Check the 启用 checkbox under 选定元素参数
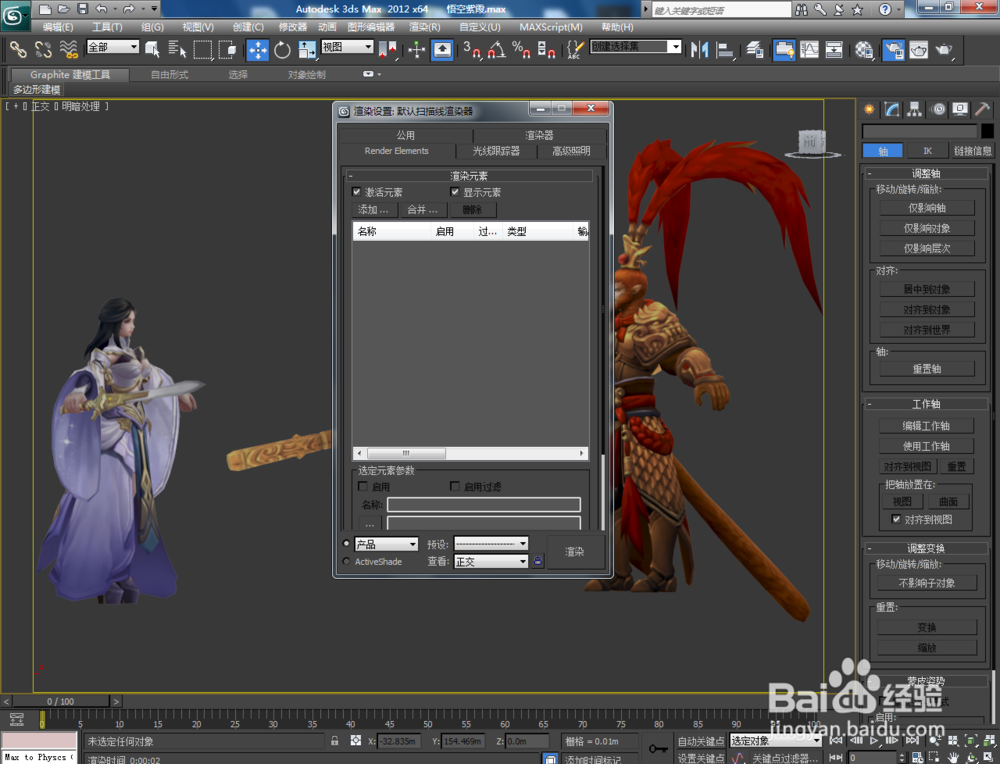The height and width of the screenshot is (764, 1000). pyautogui.click(x=363, y=486)
